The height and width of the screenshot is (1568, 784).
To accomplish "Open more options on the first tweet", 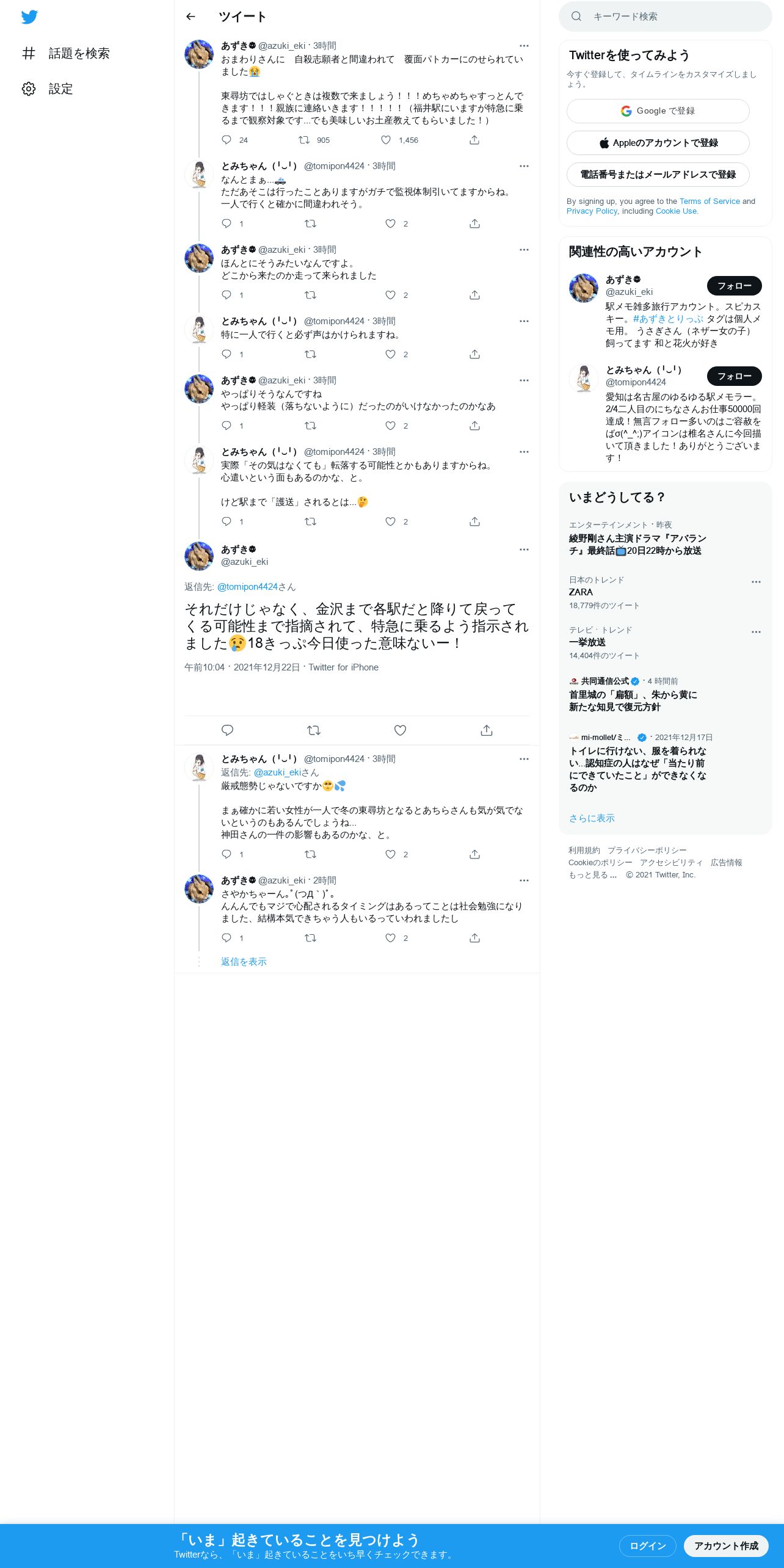I will click(524, 46).
